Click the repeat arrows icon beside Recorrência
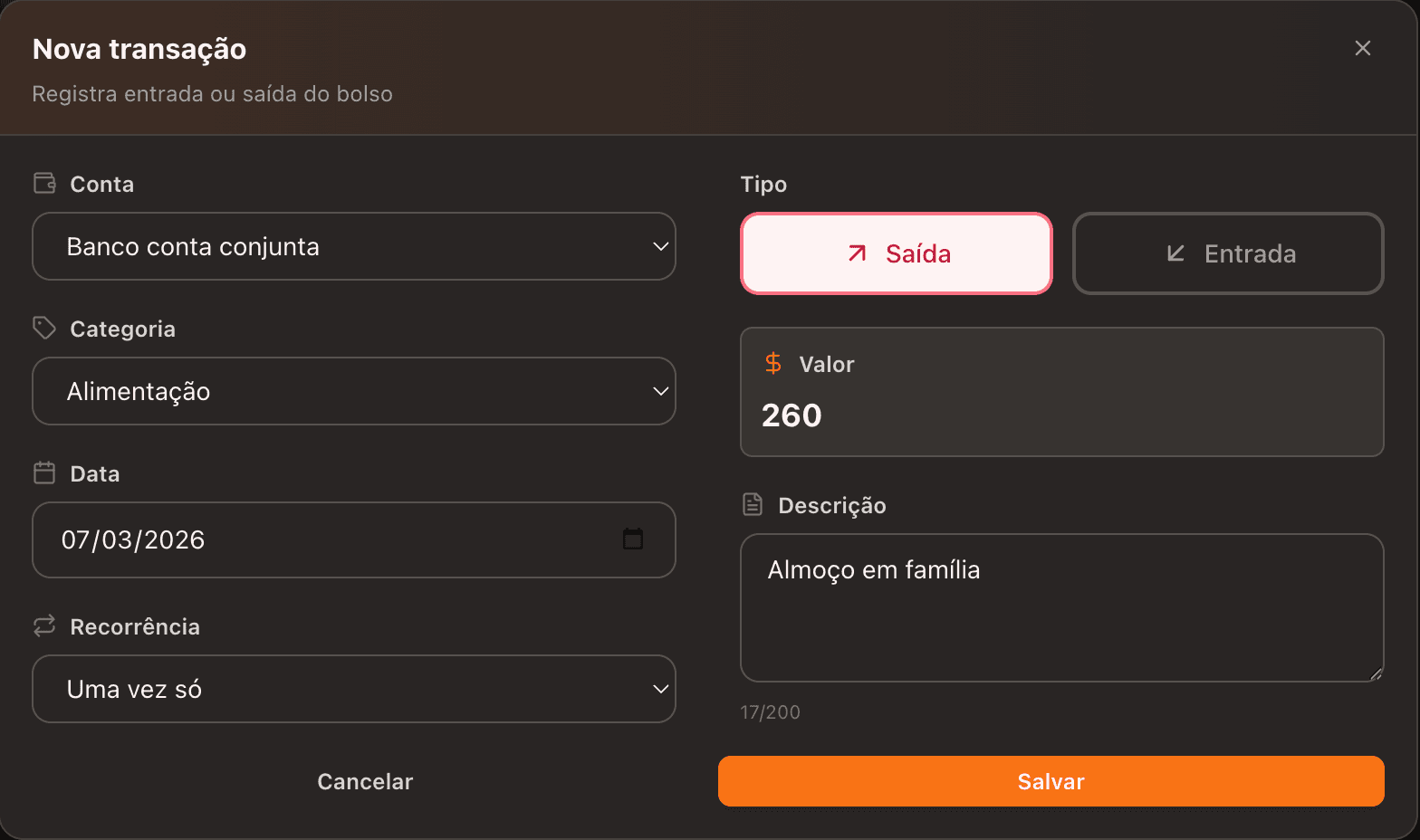Viewport: 1420px width, 840px height. tap(44, 625)
